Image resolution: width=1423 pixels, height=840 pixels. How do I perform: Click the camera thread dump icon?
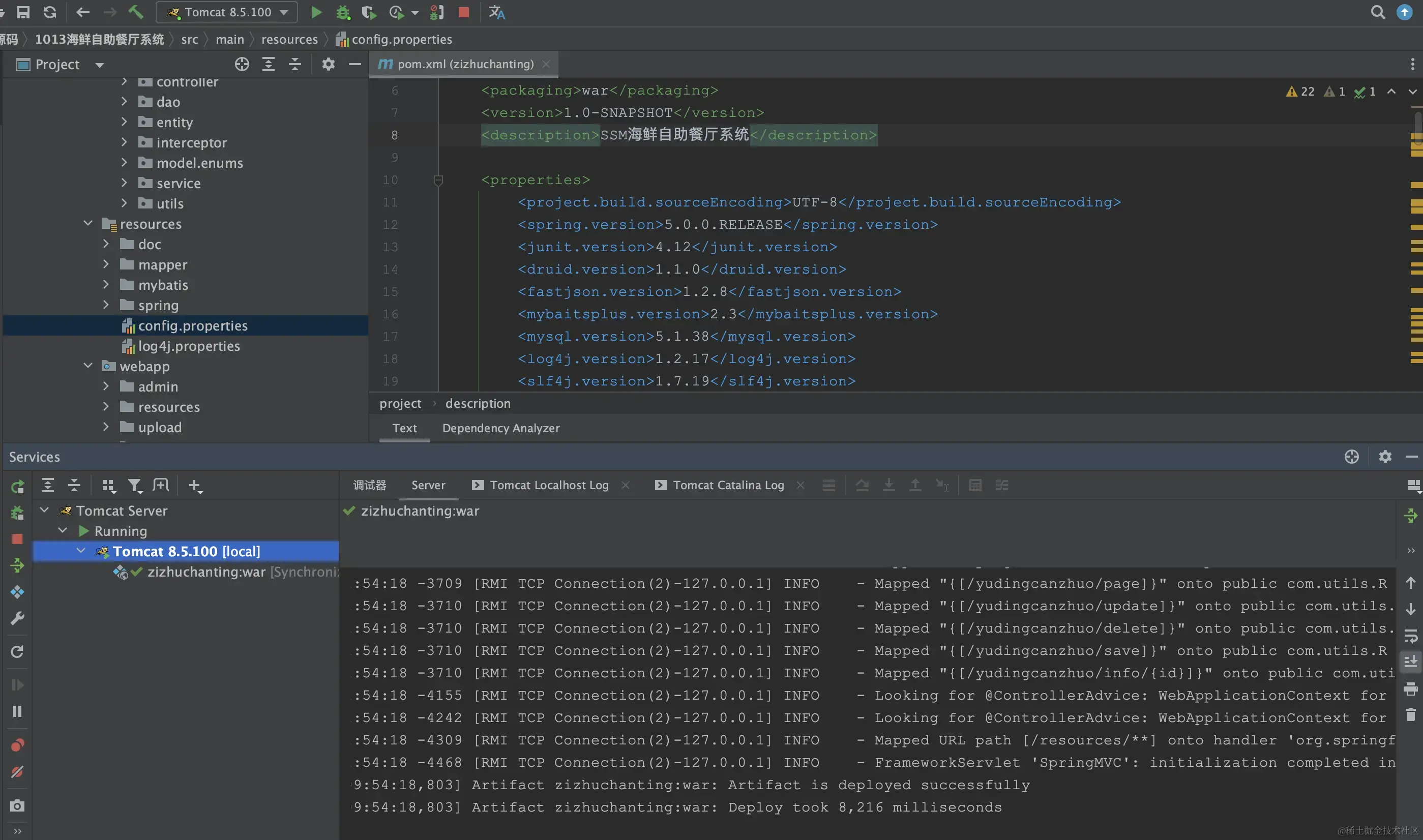[x=17, y=805]
